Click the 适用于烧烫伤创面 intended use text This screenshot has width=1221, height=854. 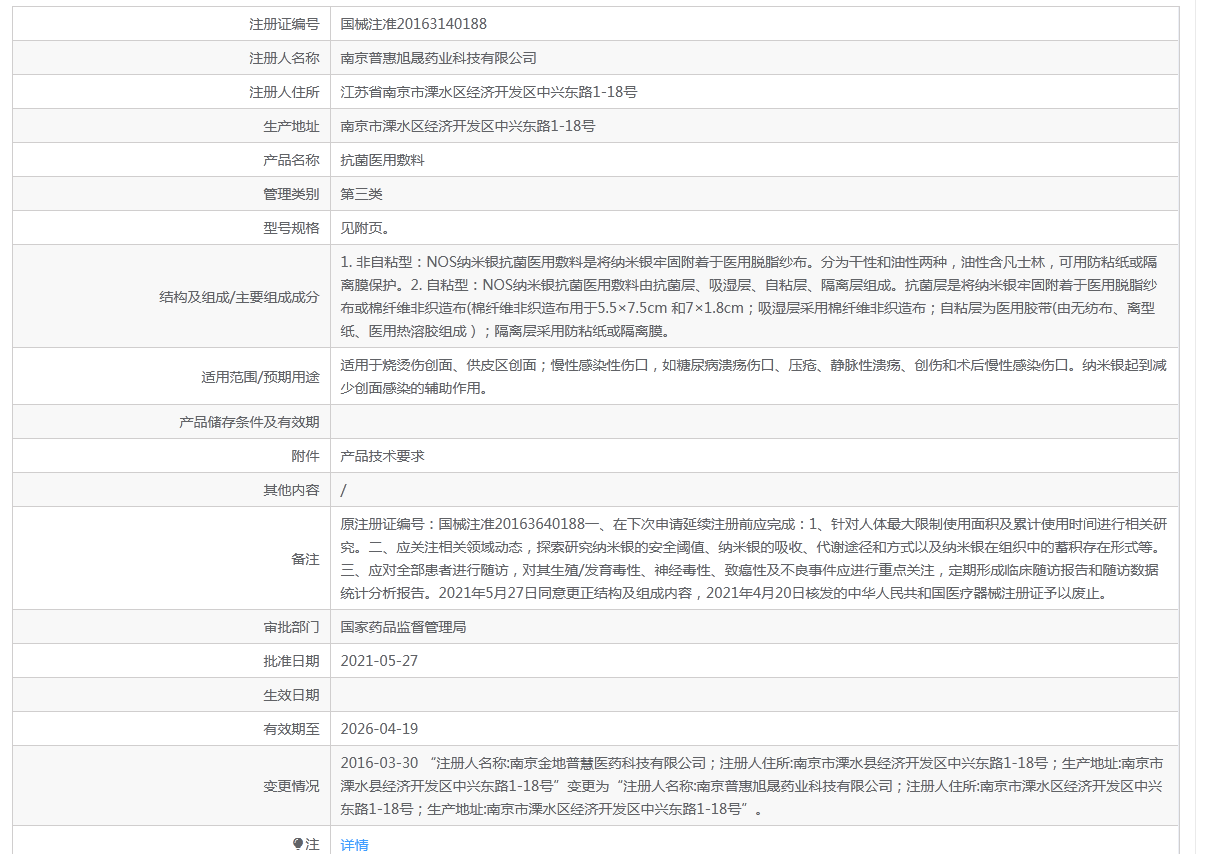coord(754,377)
